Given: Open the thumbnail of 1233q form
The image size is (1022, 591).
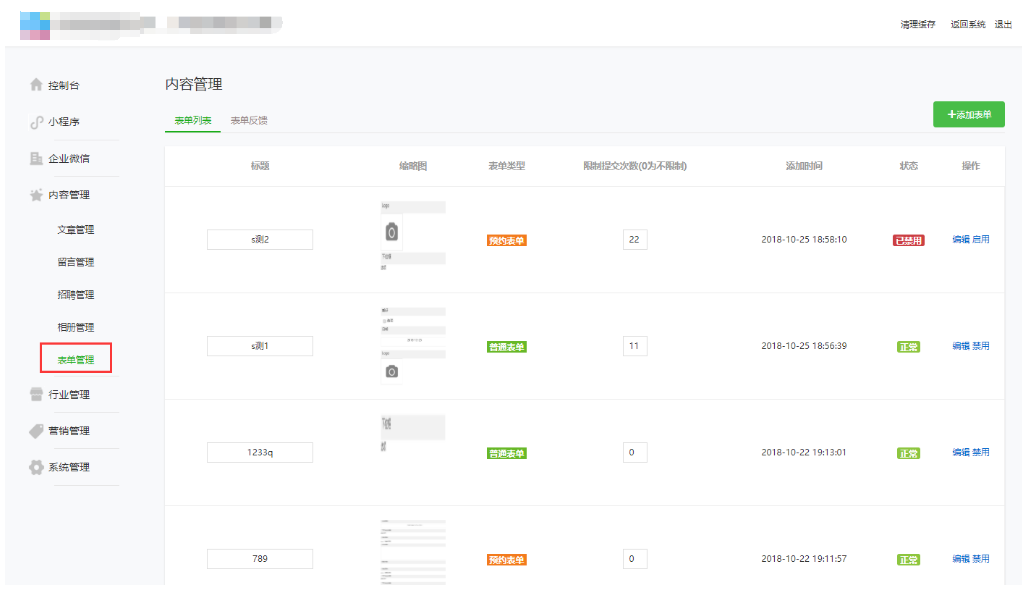Looking at the screenshot, I should tap(413, 433).
